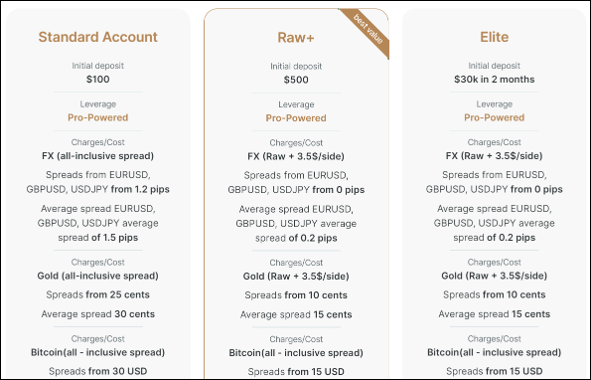This screenshot has width=591, height=380.
Task: Choose the Elite account heading
Action: point(494,37)
